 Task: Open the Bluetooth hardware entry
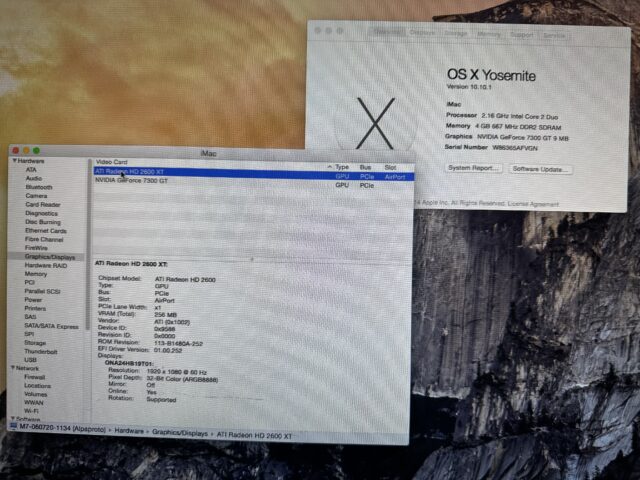click(x=39, y=187)
